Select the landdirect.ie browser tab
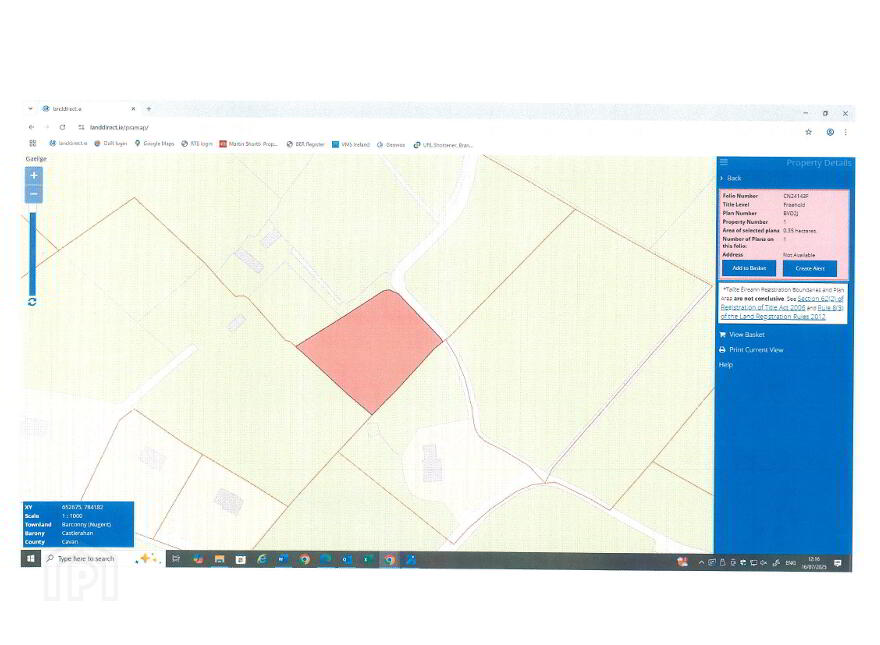 click(x=87, y=109)
